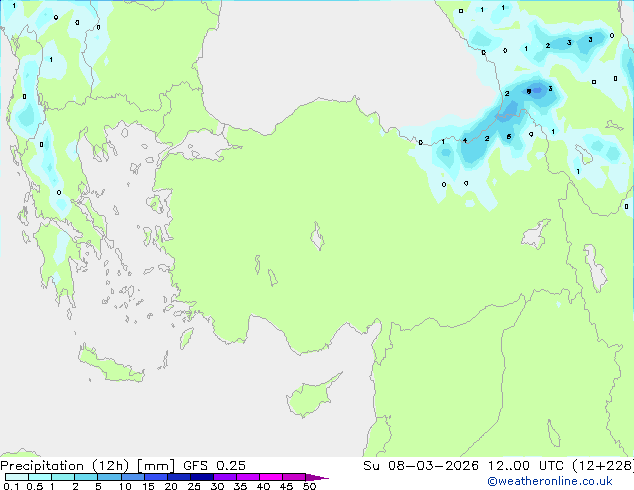
Task: Click the 2–5 mm legend color box
Action: tap(86, 477)
